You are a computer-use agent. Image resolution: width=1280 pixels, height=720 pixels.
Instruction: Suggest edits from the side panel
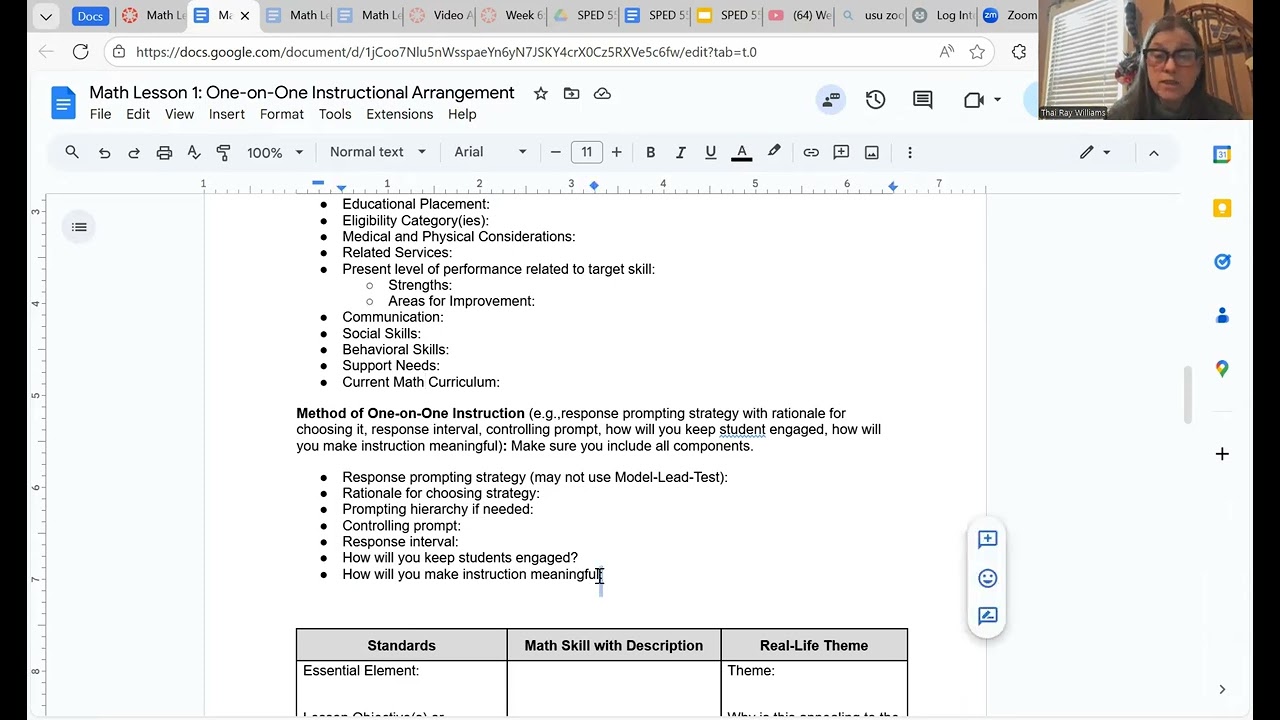988,616
